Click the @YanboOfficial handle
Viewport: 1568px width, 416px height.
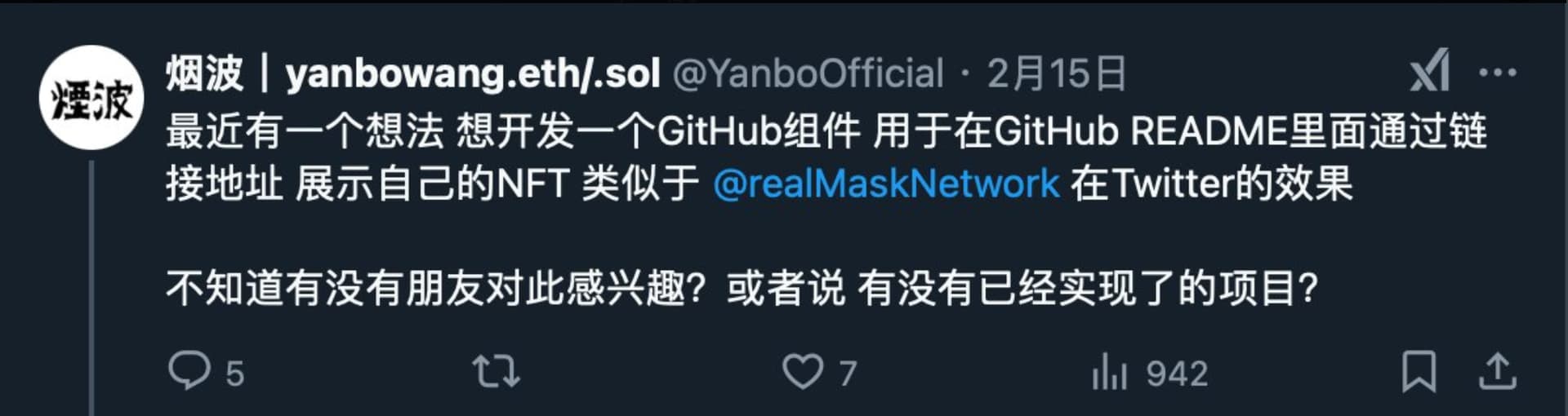[808, 73]
